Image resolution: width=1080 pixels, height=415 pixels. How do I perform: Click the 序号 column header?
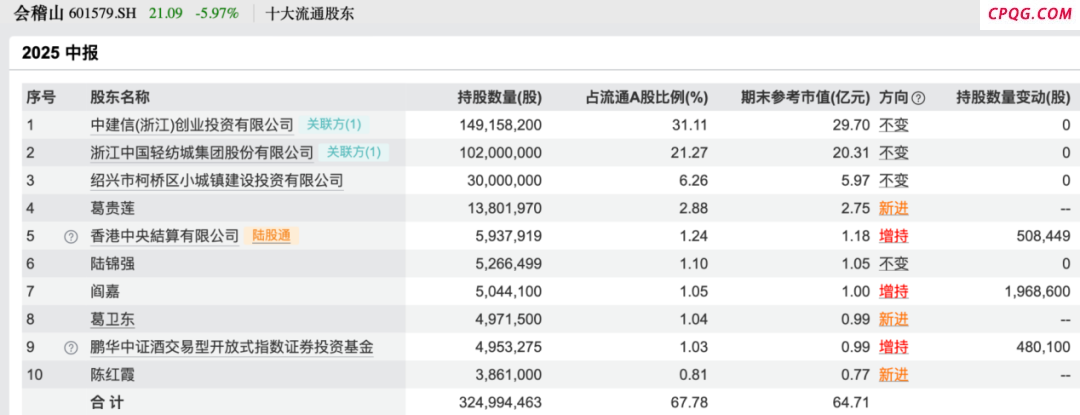tap(41, 98)
